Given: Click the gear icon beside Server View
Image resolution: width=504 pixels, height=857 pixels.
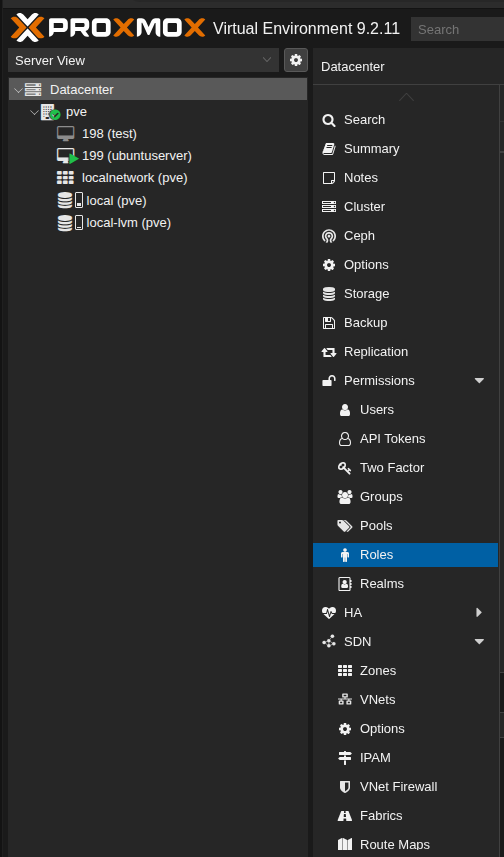Looking at the screenshot, I should (296, 60).
